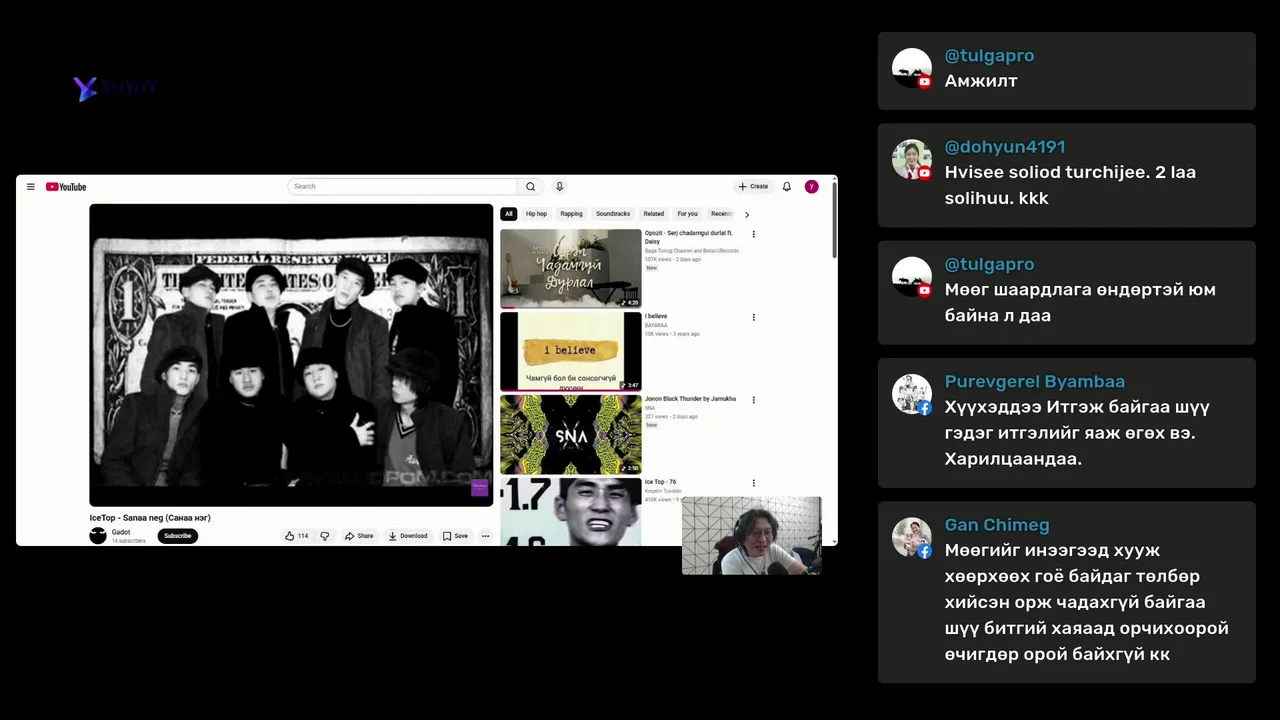The height and width of the screenshot is (720, 1280).
Task: Click the Gan Chimeg username
Action: coord(997,525)
